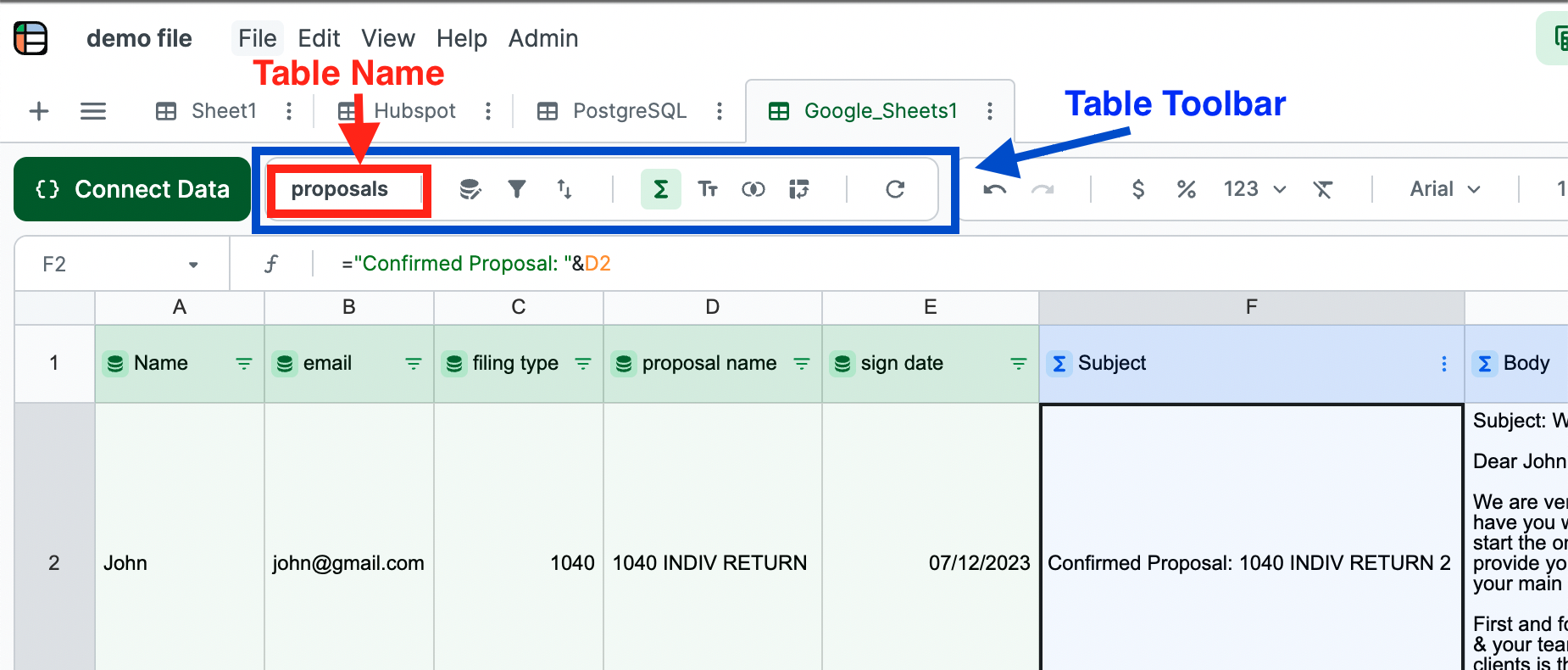Open PostgreSQL tab options menu
Image resolution: width=1568 pixels, height=670 pixels.
(x=720, y=111)
